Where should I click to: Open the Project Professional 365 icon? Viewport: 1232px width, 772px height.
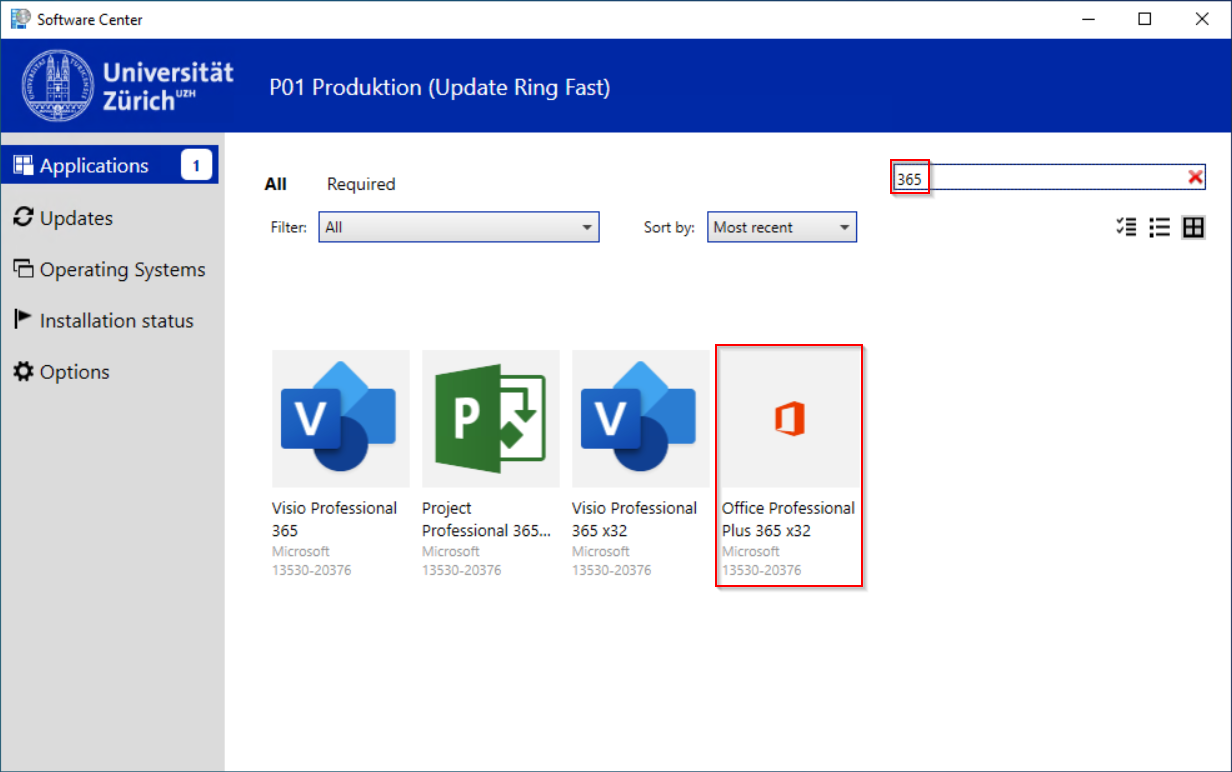pyautogui.click(x=490, y=418)
